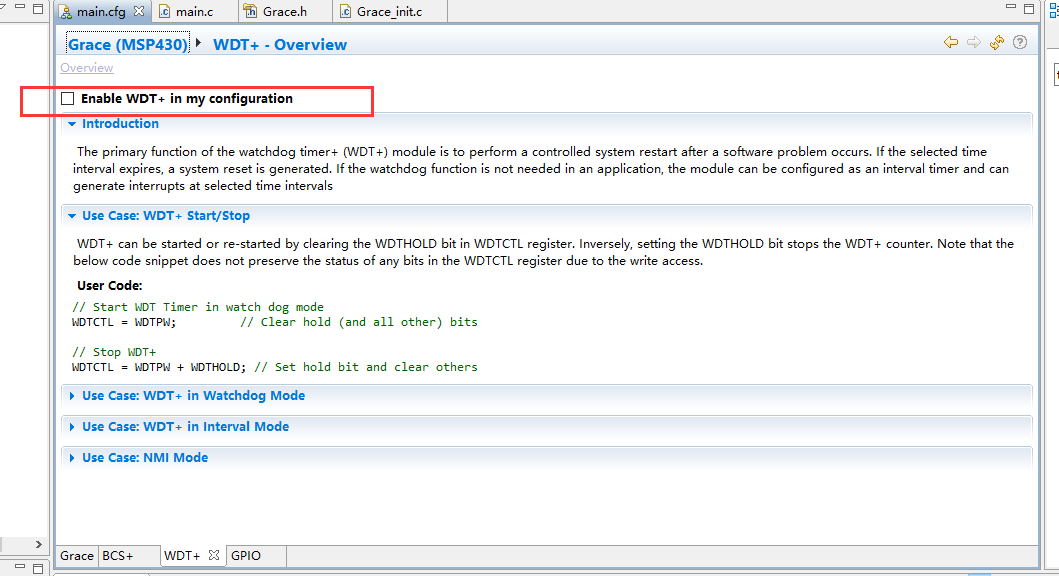
Task: Click the WDT+ - Overview heading
Action: (x=280, y=45)
